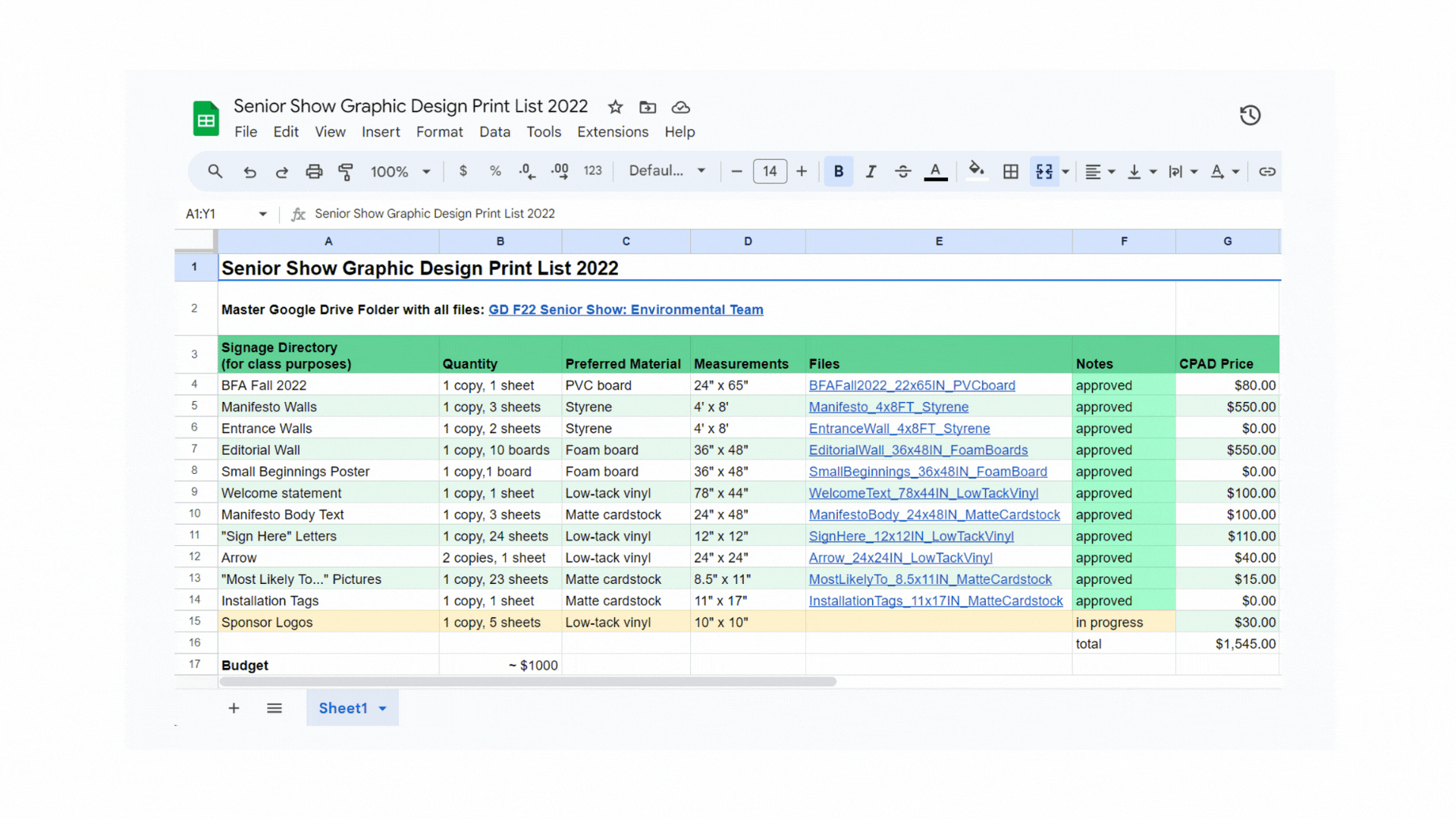
Task: Open the Sheet1 tab dropdown arrow
Action: (383, 708)
